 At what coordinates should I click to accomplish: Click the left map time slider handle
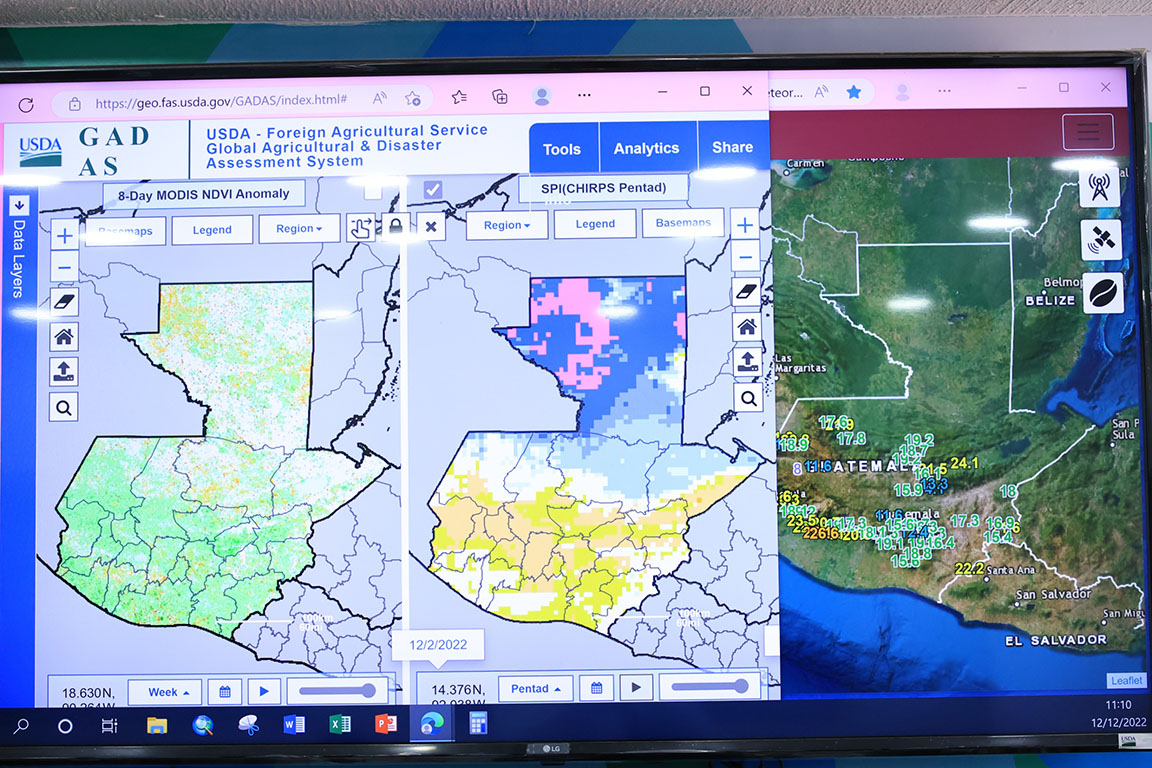(369, 690)
